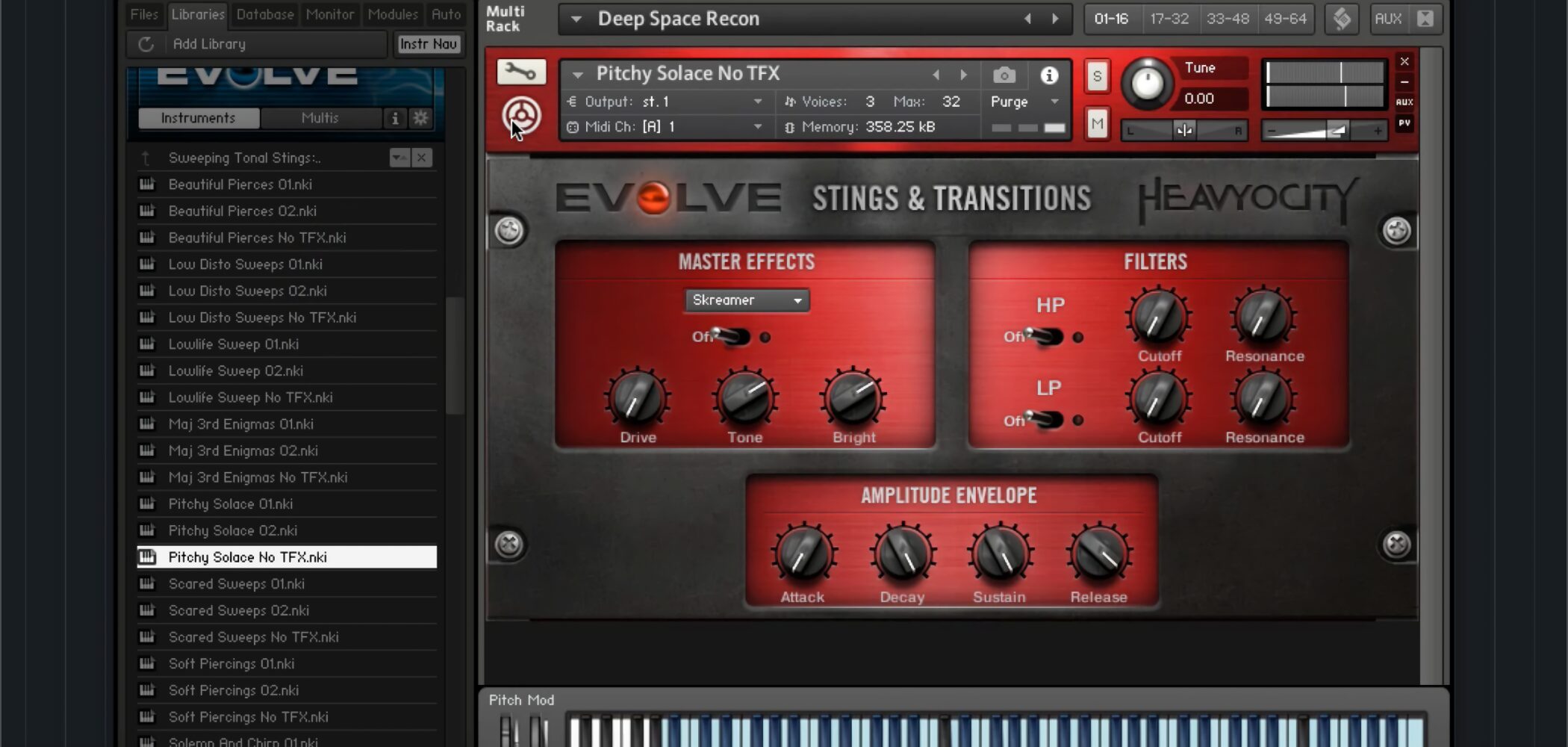1568x747 pixels.
Task: Click the HP Cutoff knob
Action: (1159, 317)
